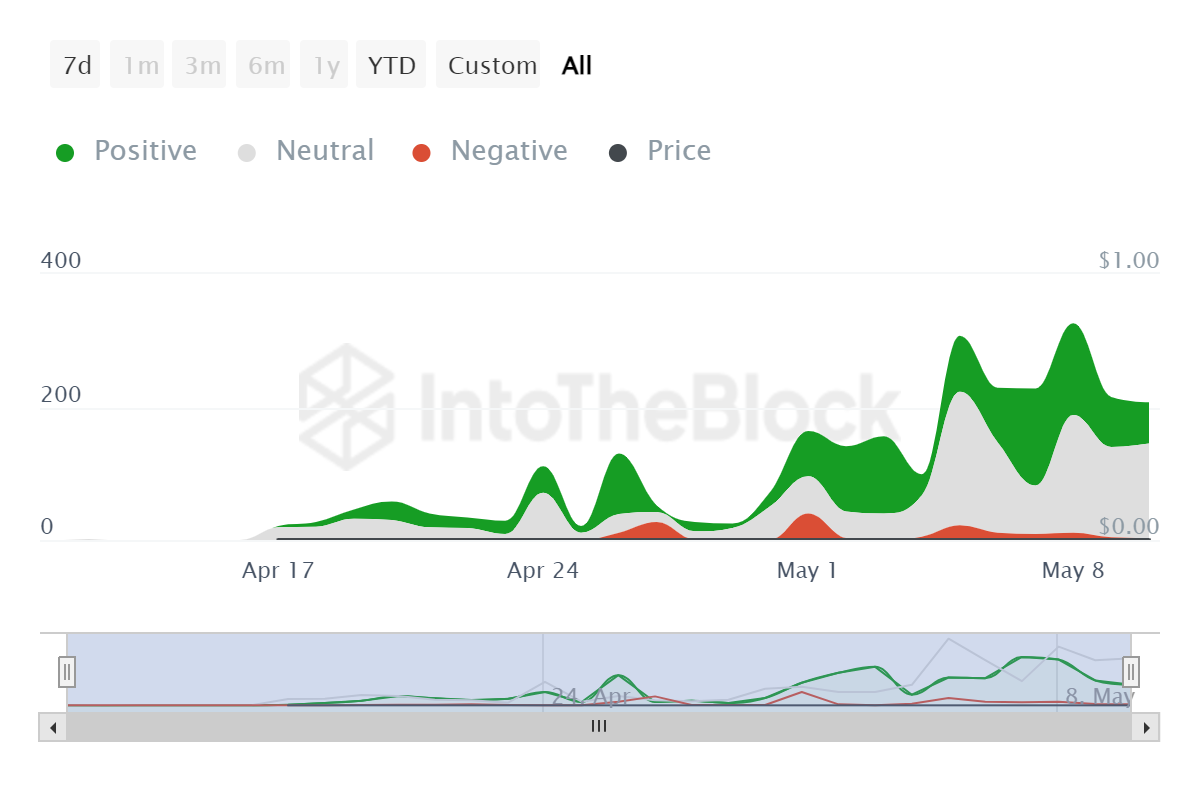
Task: Click the scrollbar left arrow
Action: (x=52, y=727)
